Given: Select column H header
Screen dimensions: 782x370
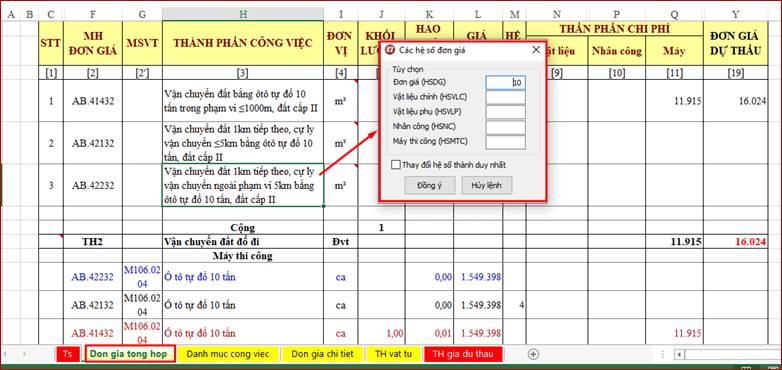Looking at the screenshot, I should click(242, 14).
